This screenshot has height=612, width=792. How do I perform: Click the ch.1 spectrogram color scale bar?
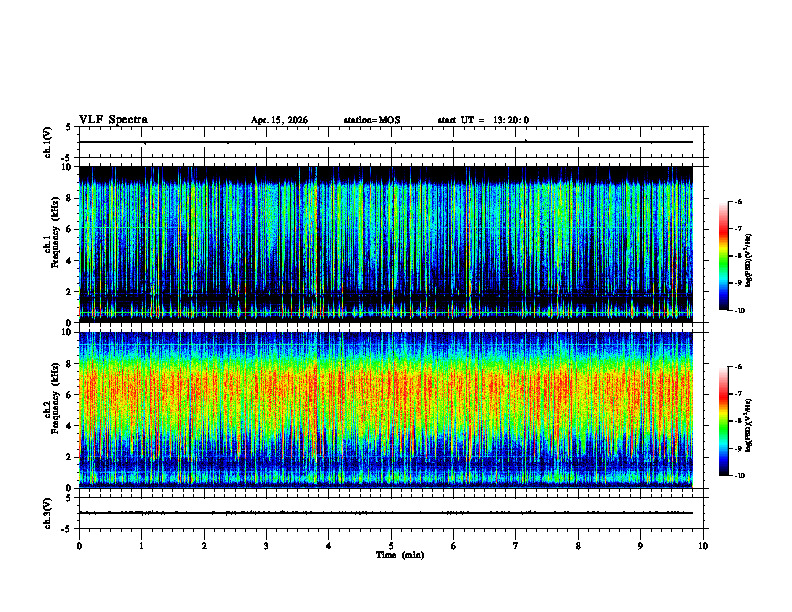(723, 256)
